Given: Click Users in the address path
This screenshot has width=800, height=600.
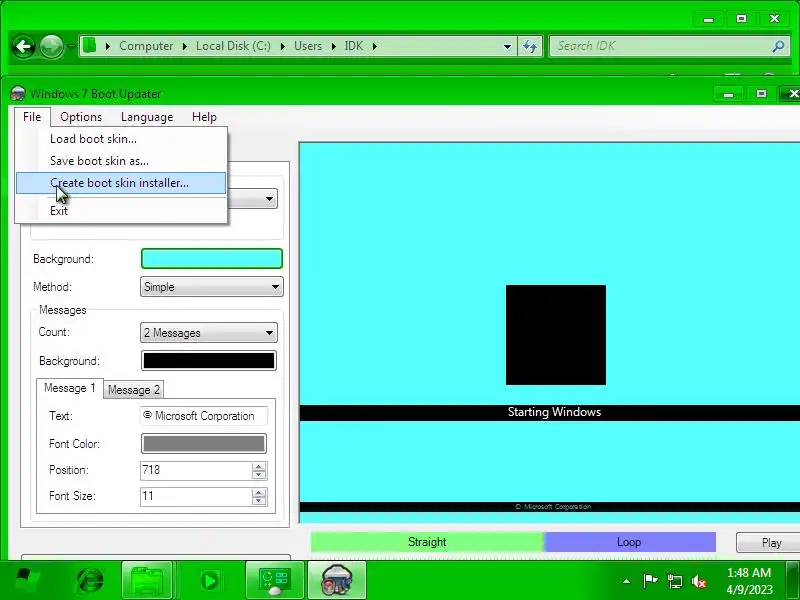Looking at the screenshot, I should coord(308,46).
